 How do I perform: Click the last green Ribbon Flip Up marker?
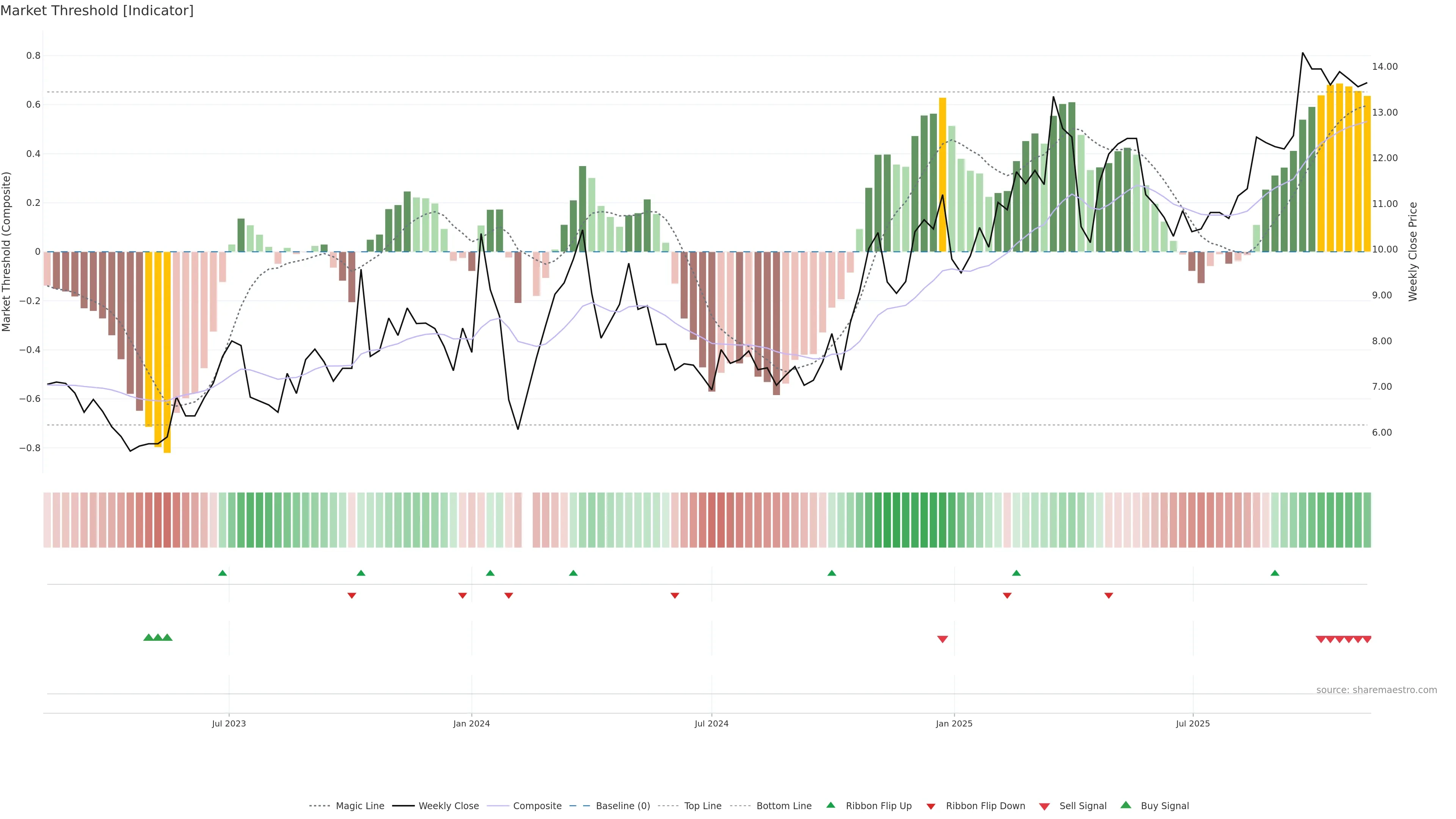[x=1274, y=573]
